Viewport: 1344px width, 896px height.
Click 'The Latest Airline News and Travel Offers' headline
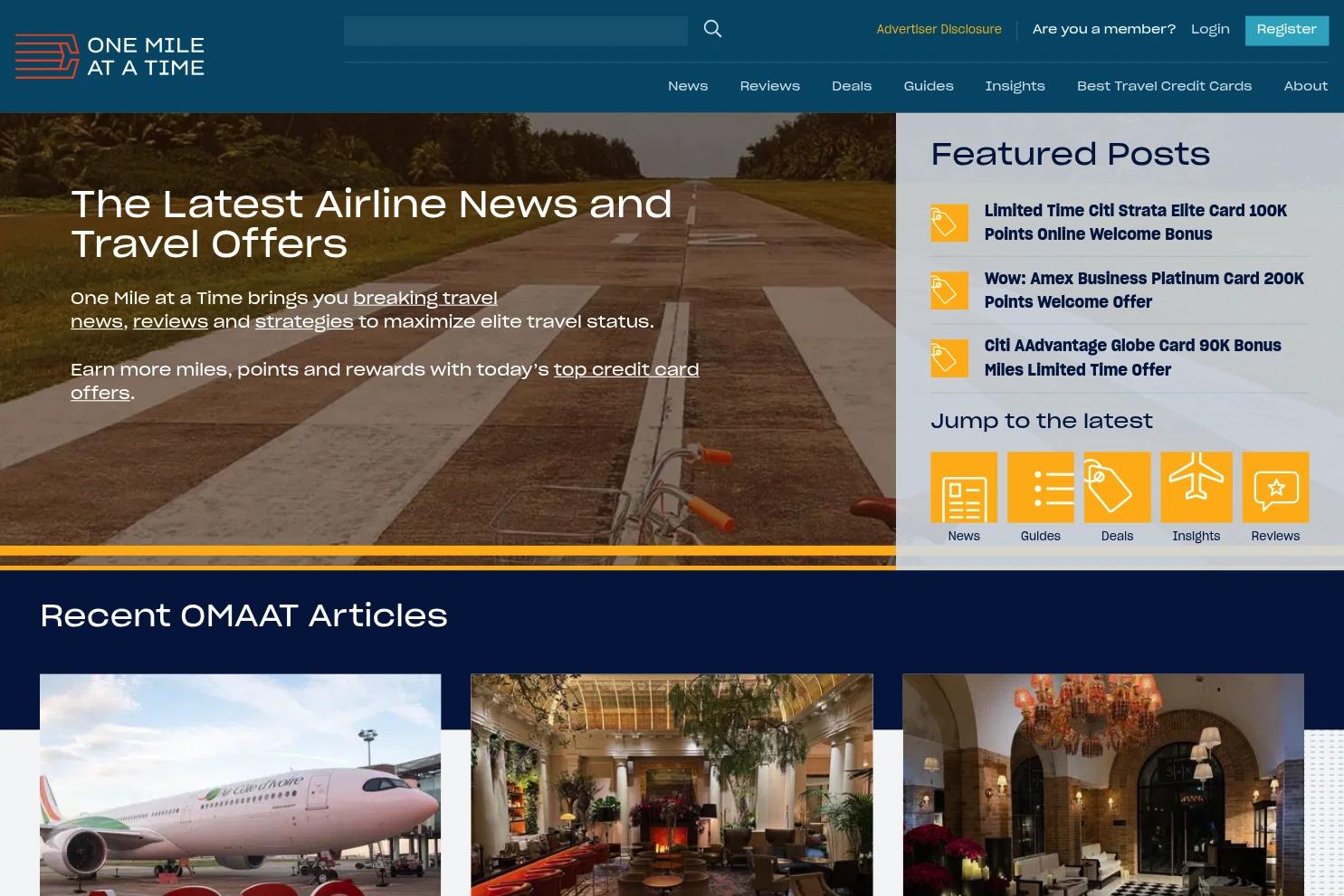(372, 224)
